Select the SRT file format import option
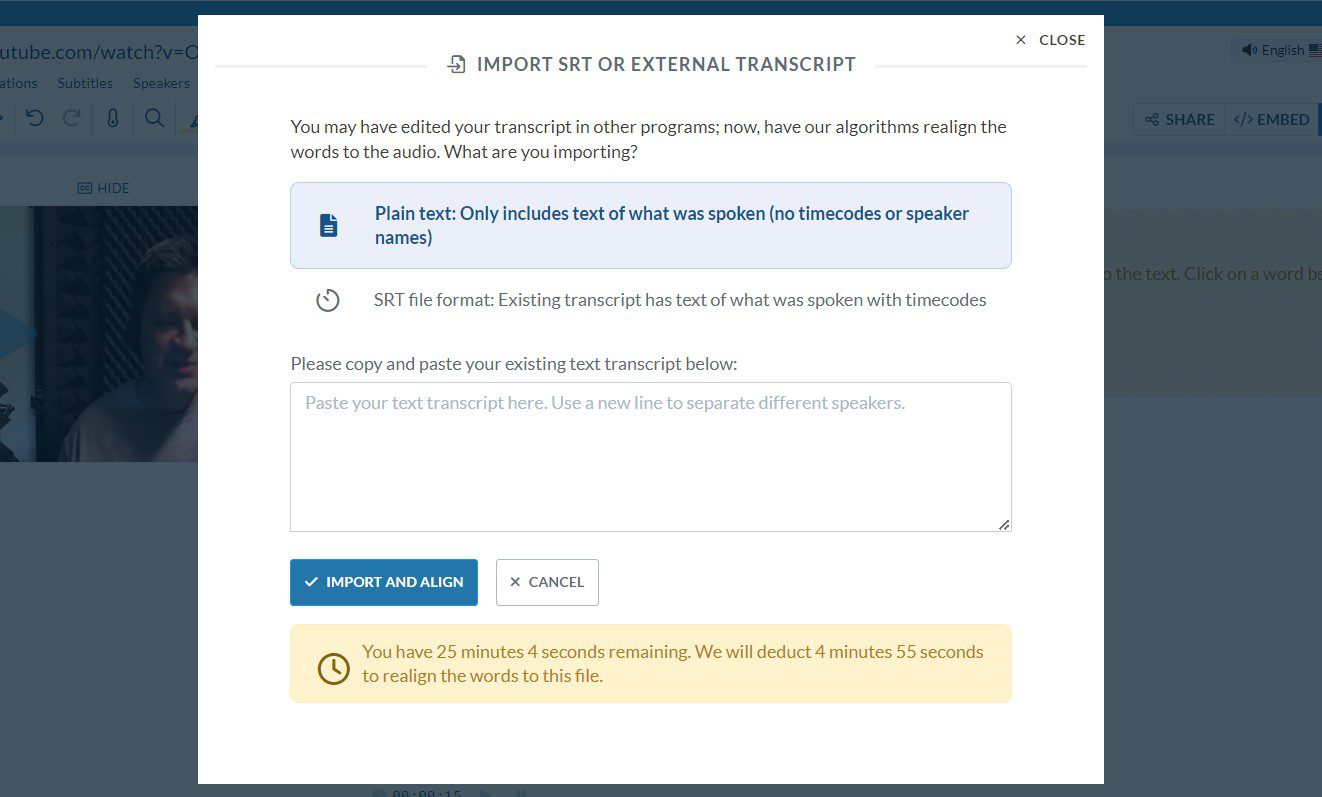 (679, 299)
